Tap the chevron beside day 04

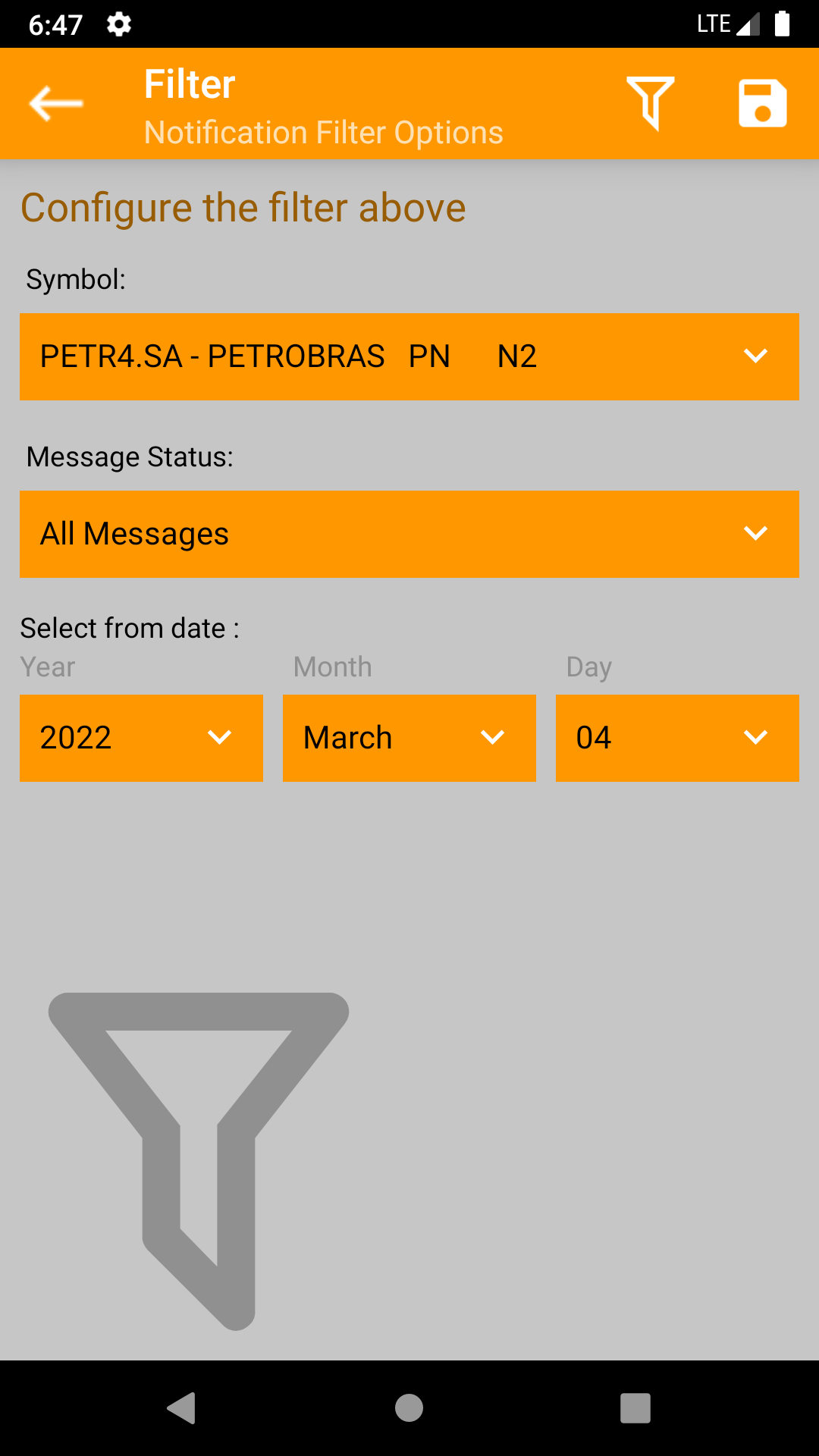pos(755,737)
